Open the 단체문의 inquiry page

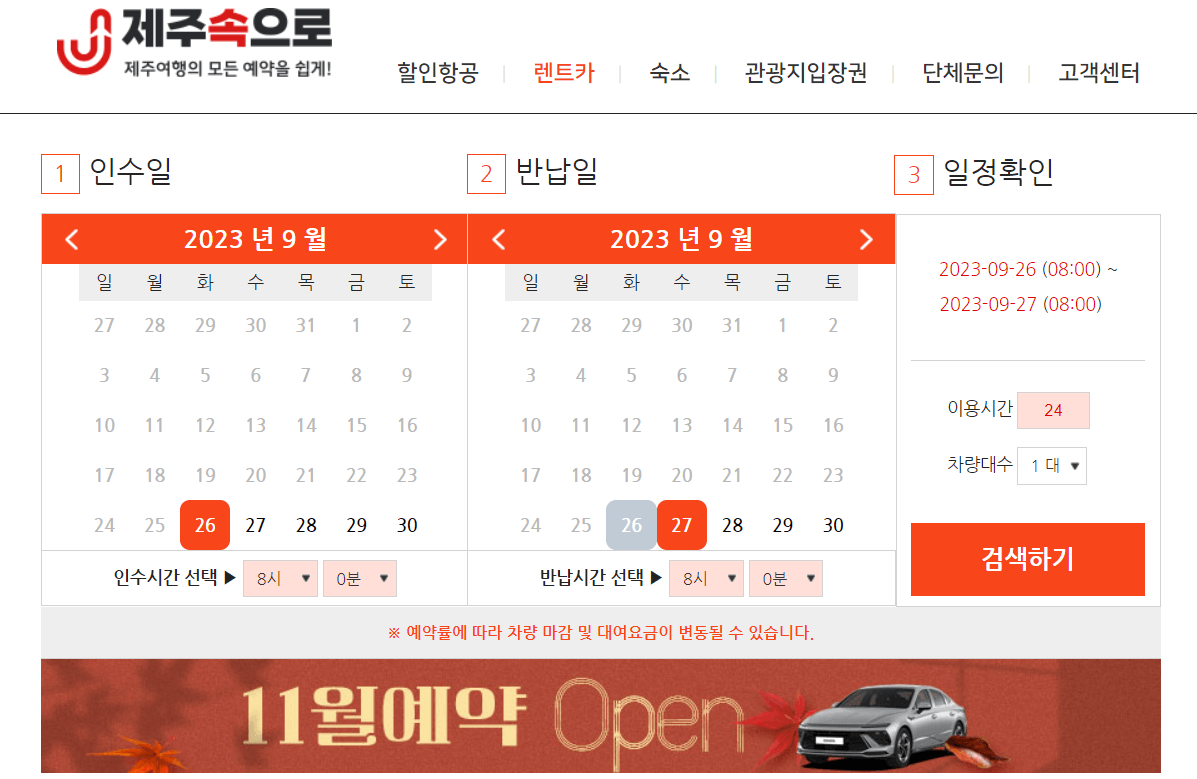pyautogui.click(x=962, y=73)
